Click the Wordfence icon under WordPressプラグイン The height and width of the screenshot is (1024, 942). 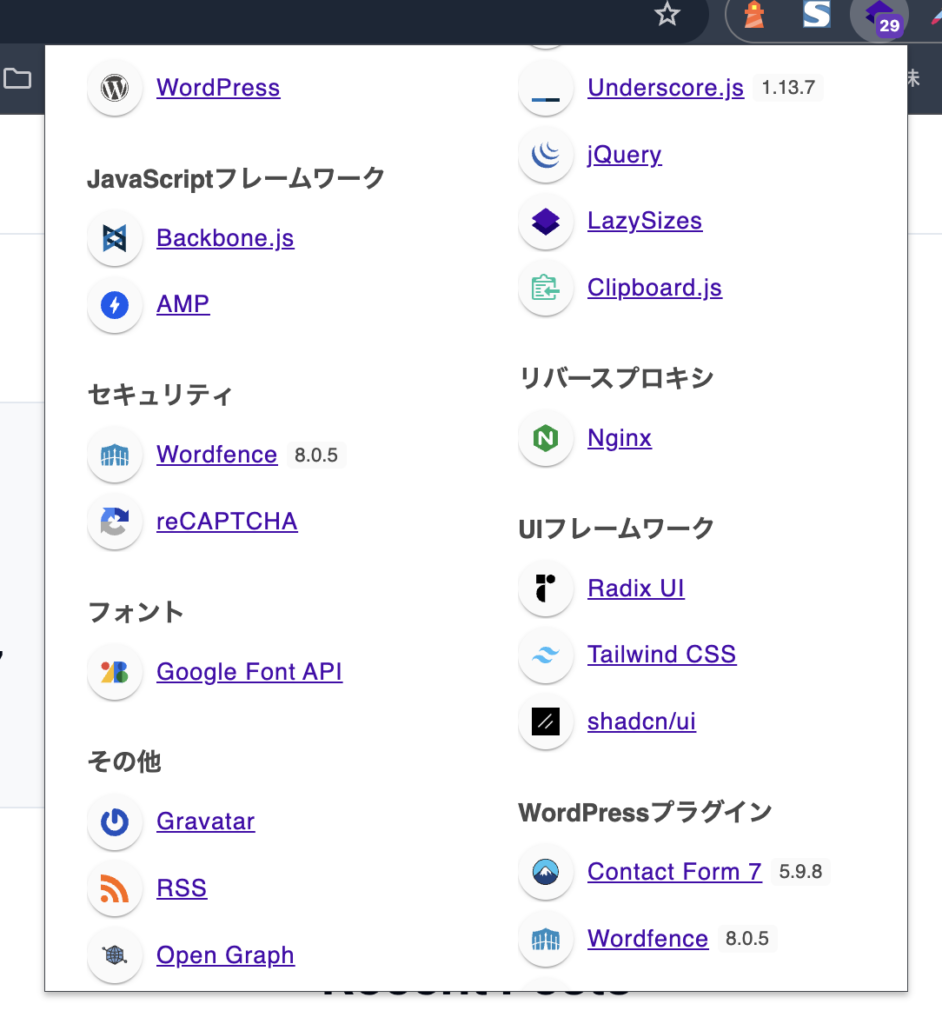tap(545, 940)
